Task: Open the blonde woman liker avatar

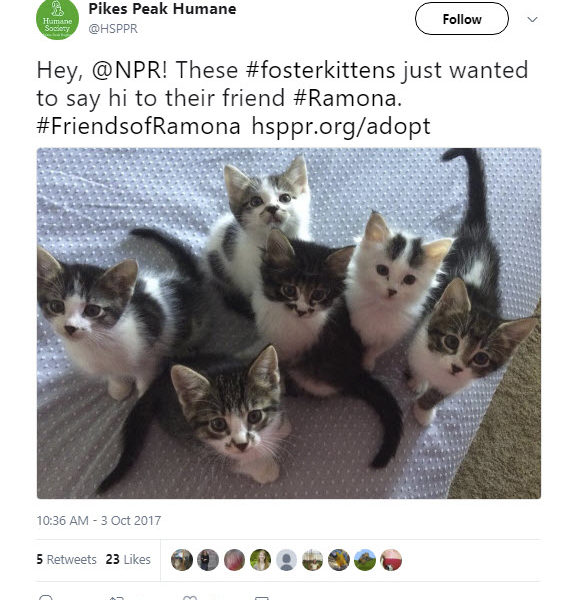Action: (x=260, y=560)
